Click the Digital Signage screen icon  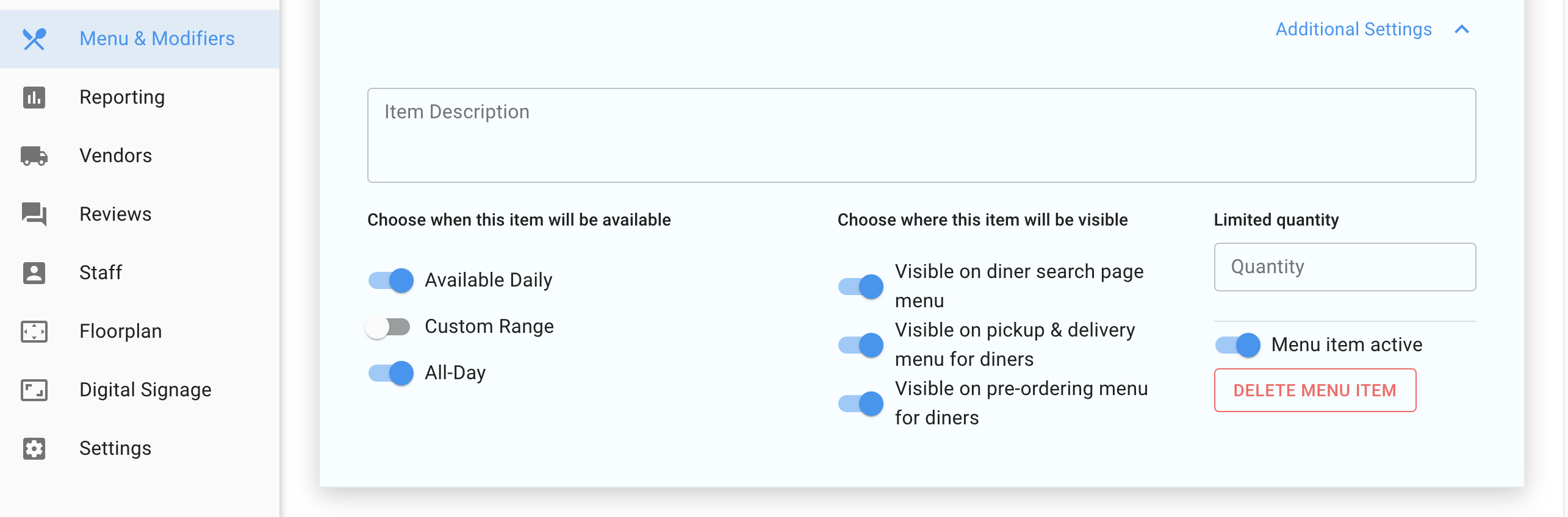pos(34,390)
